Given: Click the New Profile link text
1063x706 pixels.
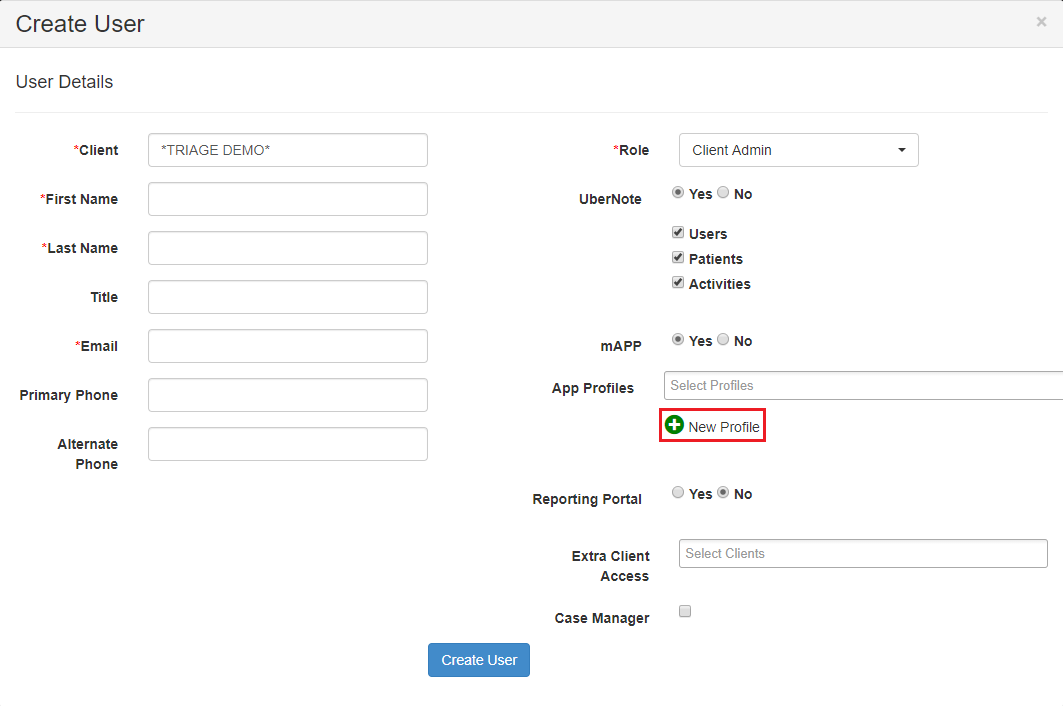Looking at the screenshot, I should click(723, 427).
